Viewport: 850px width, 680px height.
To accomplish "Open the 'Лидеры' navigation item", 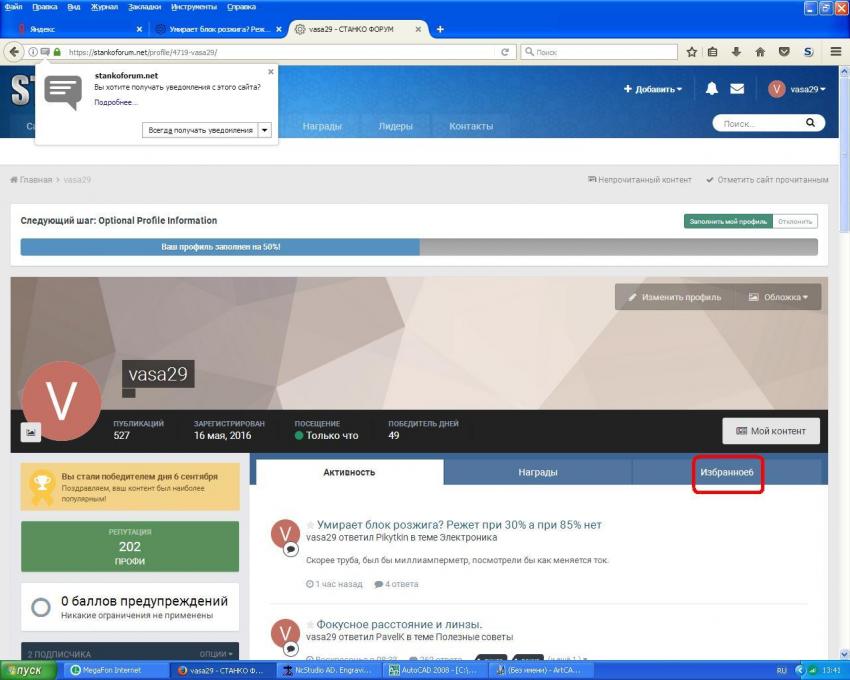I will tap(395, 126).
